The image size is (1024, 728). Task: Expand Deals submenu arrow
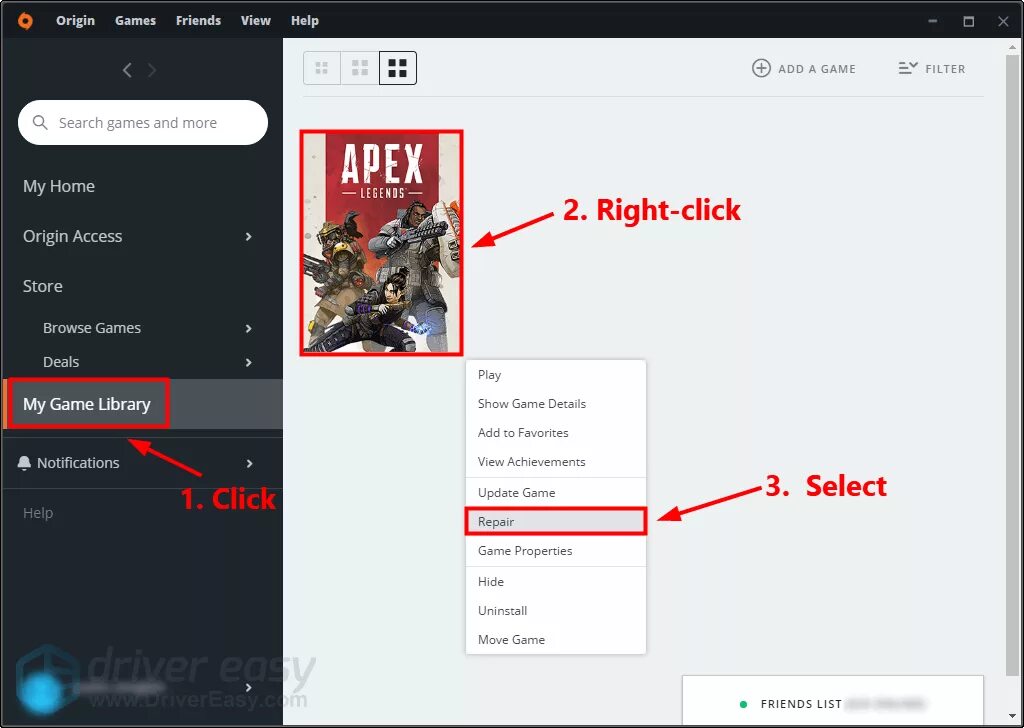(248, 362)
